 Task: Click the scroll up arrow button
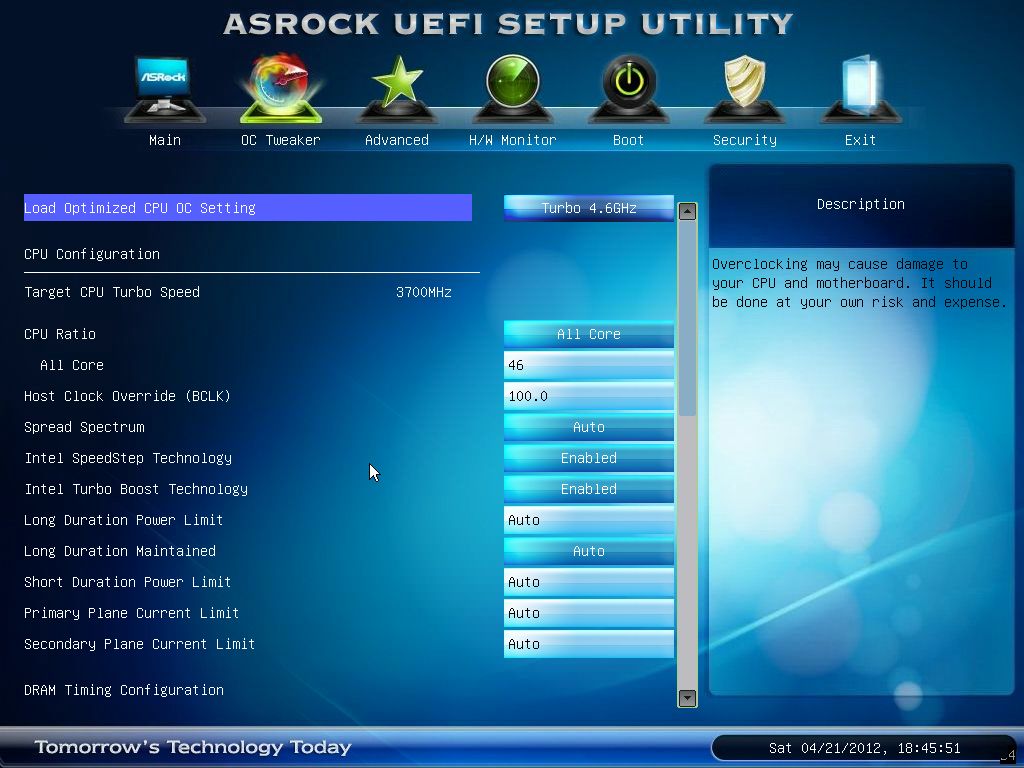coord(687,211)
